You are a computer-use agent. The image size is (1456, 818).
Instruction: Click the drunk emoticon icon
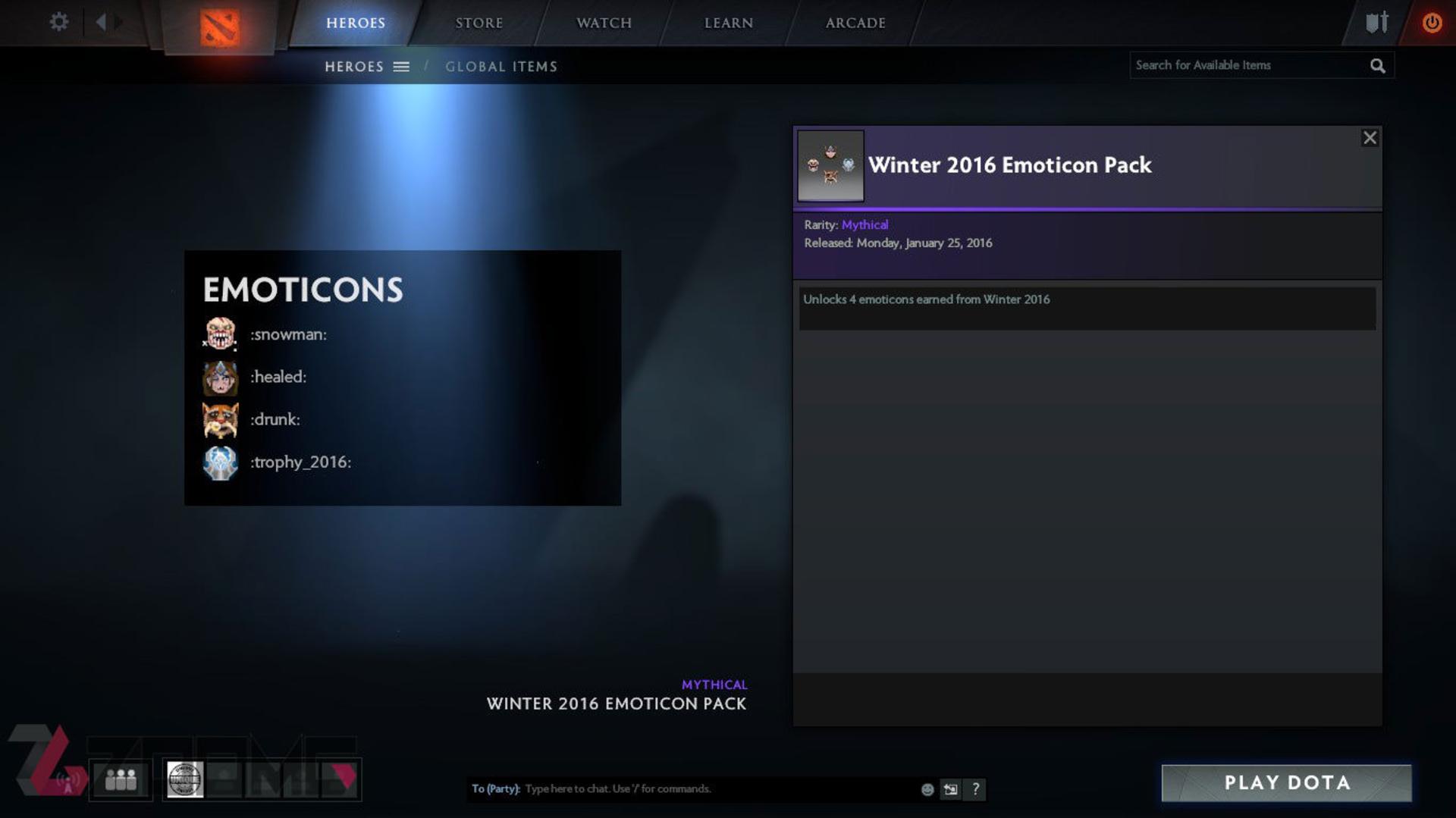point(220,420)
